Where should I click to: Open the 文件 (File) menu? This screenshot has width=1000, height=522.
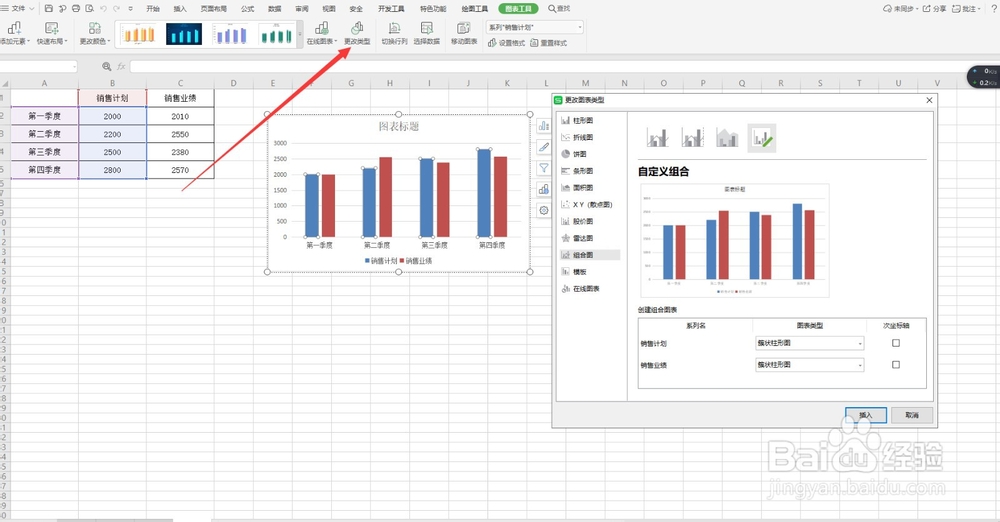(18, 9)
